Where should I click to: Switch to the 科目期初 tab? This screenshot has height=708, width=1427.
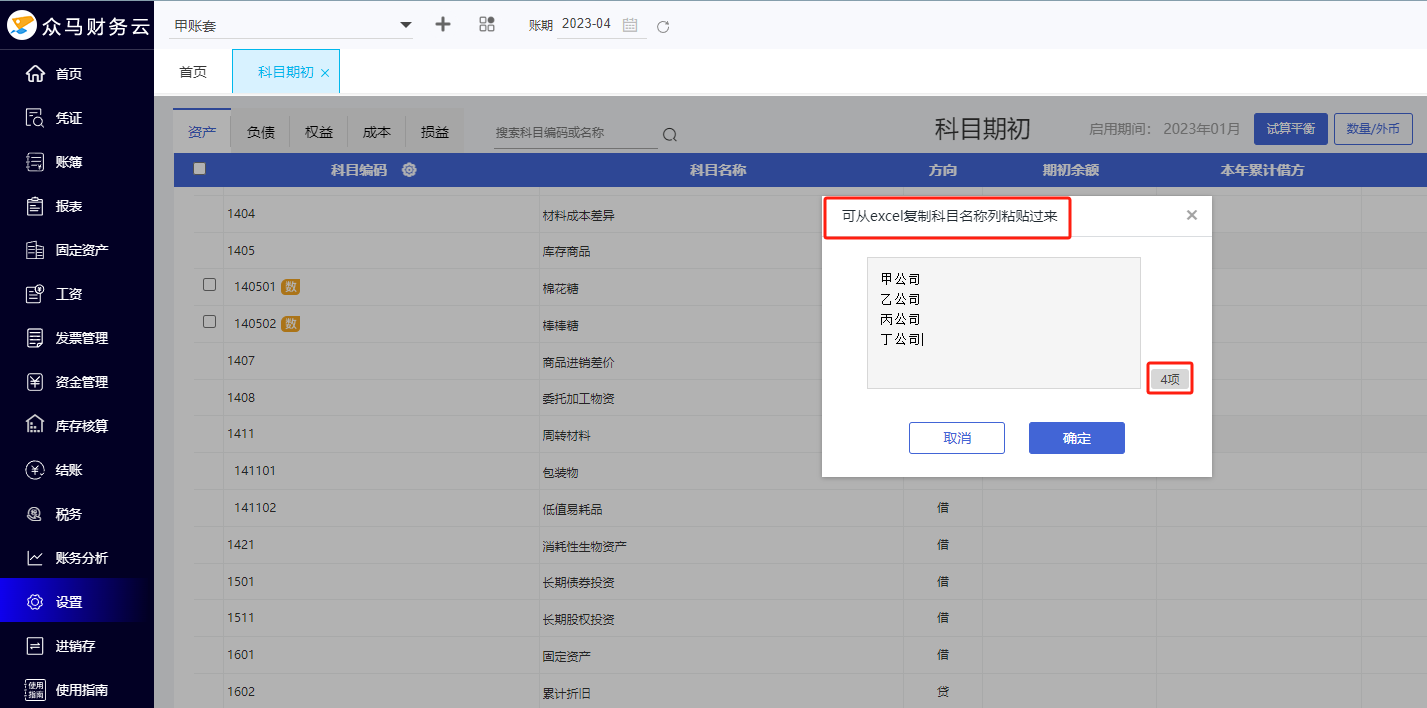(286, 72)
